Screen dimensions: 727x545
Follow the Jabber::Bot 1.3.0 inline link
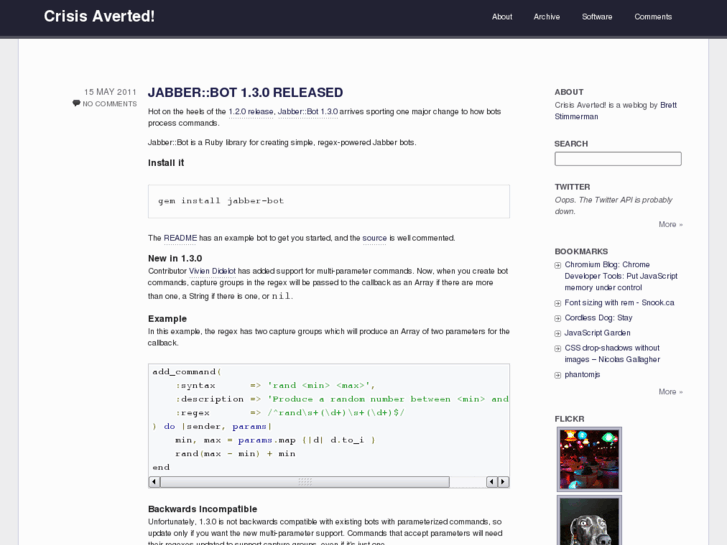pyautogui.click(x=307, y=111)
